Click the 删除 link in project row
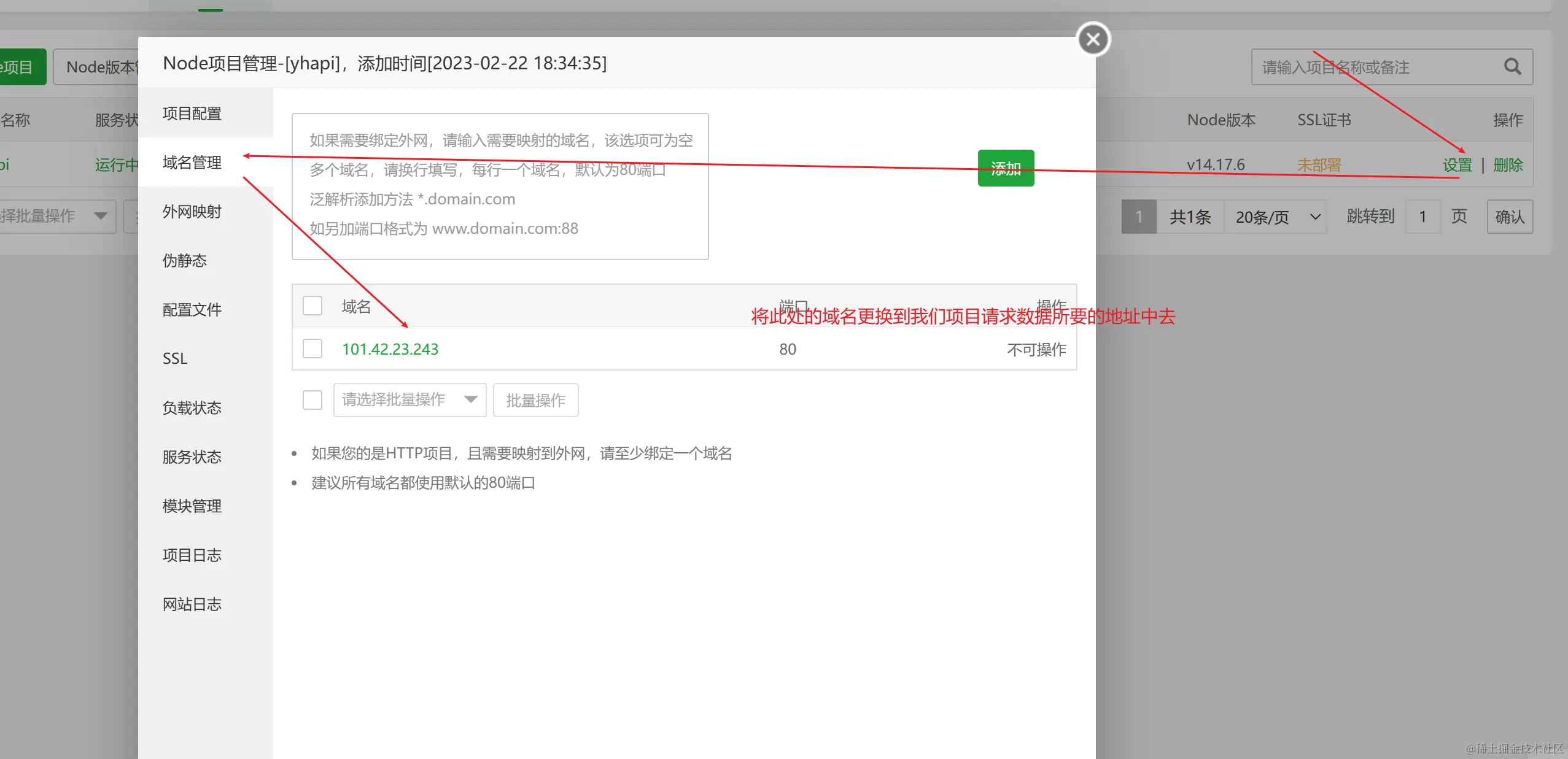Viewport: 1568px width, 759px height. pyautogui.click(x=1508, y=165)
